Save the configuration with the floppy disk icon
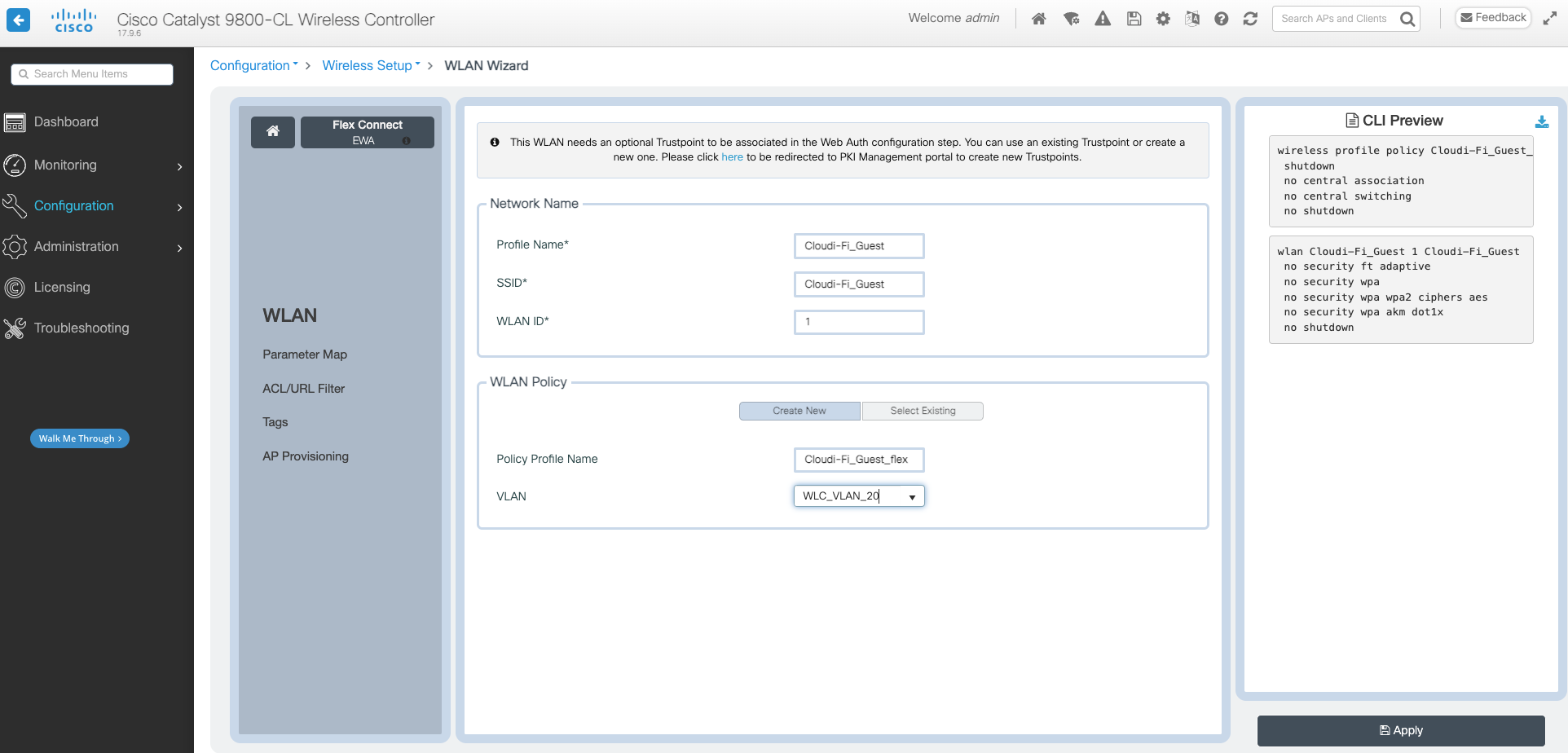 tap(1134, 18)
